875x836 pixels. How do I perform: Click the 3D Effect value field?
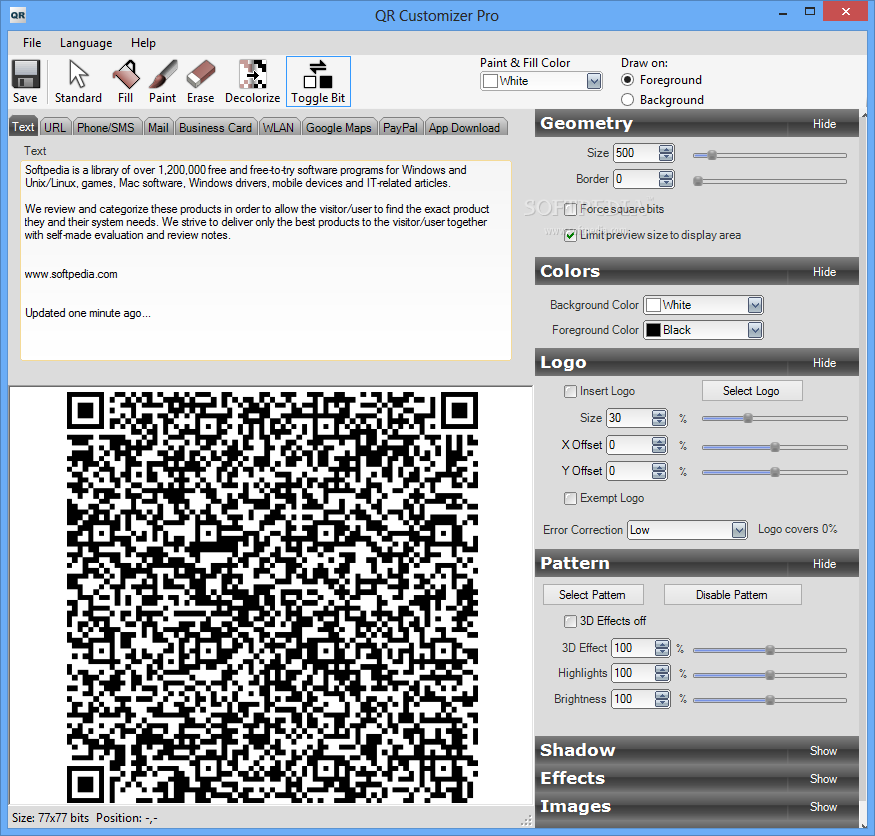(633, 648)
